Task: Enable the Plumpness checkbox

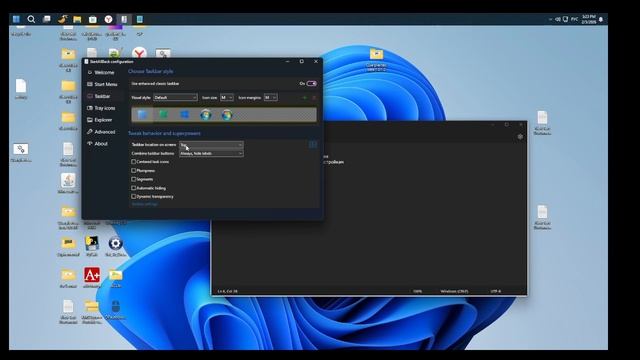Action: click(x=133, y=171)
